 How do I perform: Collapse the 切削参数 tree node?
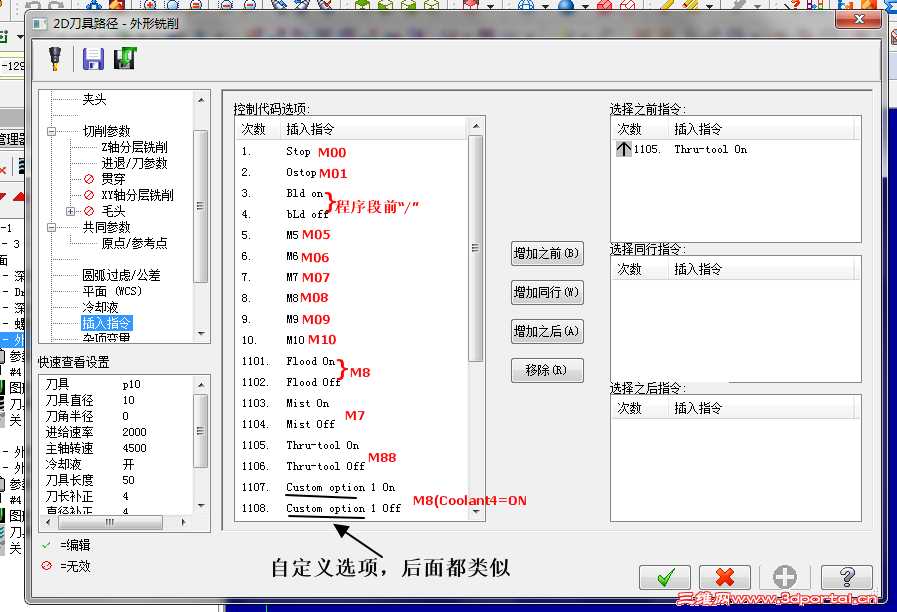pos(51,131)
